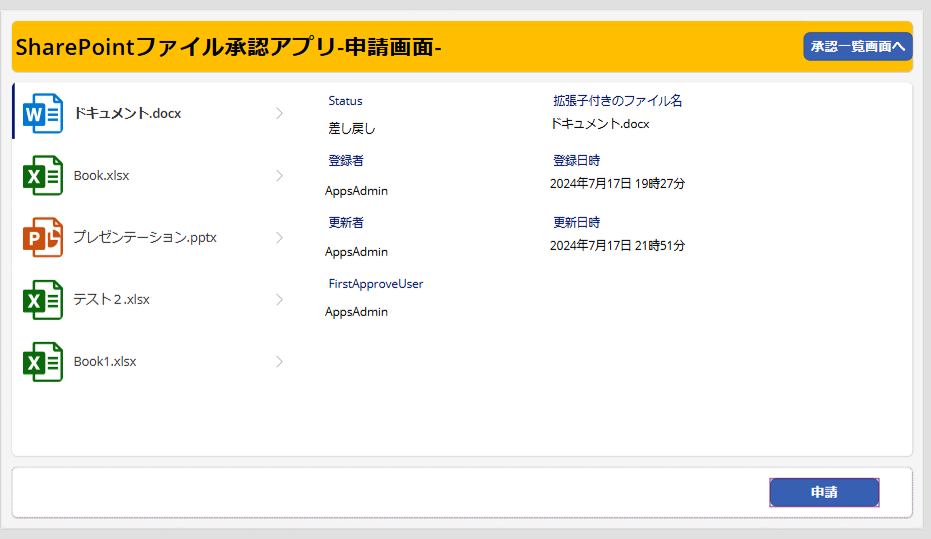Select the Book1.xlsx file name
Viewport: 931px width, 539px height.
105,362
